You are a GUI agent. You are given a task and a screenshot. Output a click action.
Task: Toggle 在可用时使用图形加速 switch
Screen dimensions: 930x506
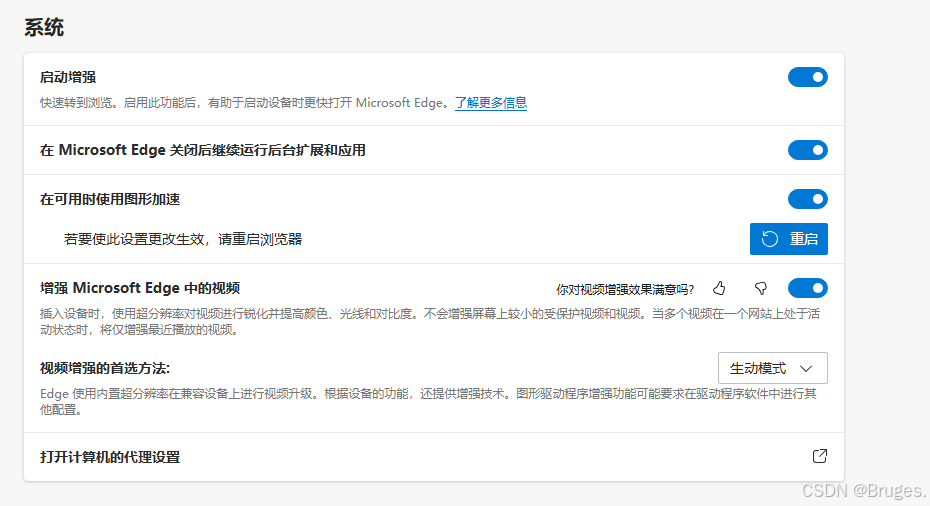(807, 199)
